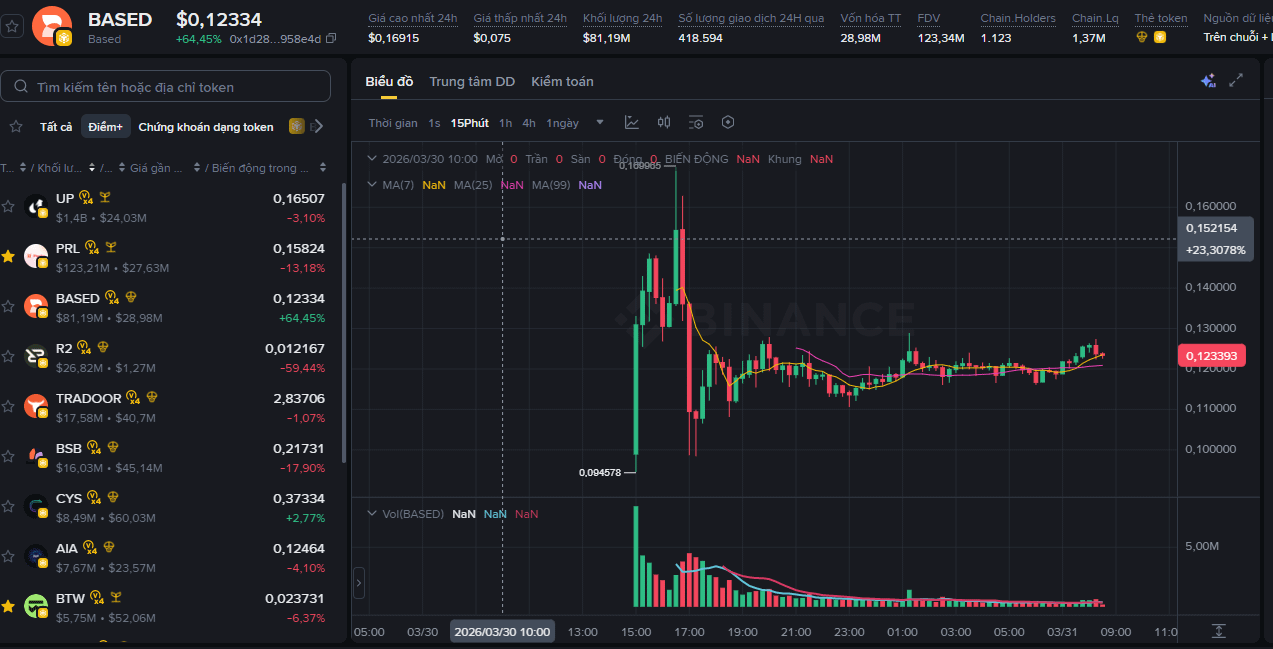Screen dimensions: 1273x649
Task: Switch to Trung tâm DD tab
Action: point(472,81)
